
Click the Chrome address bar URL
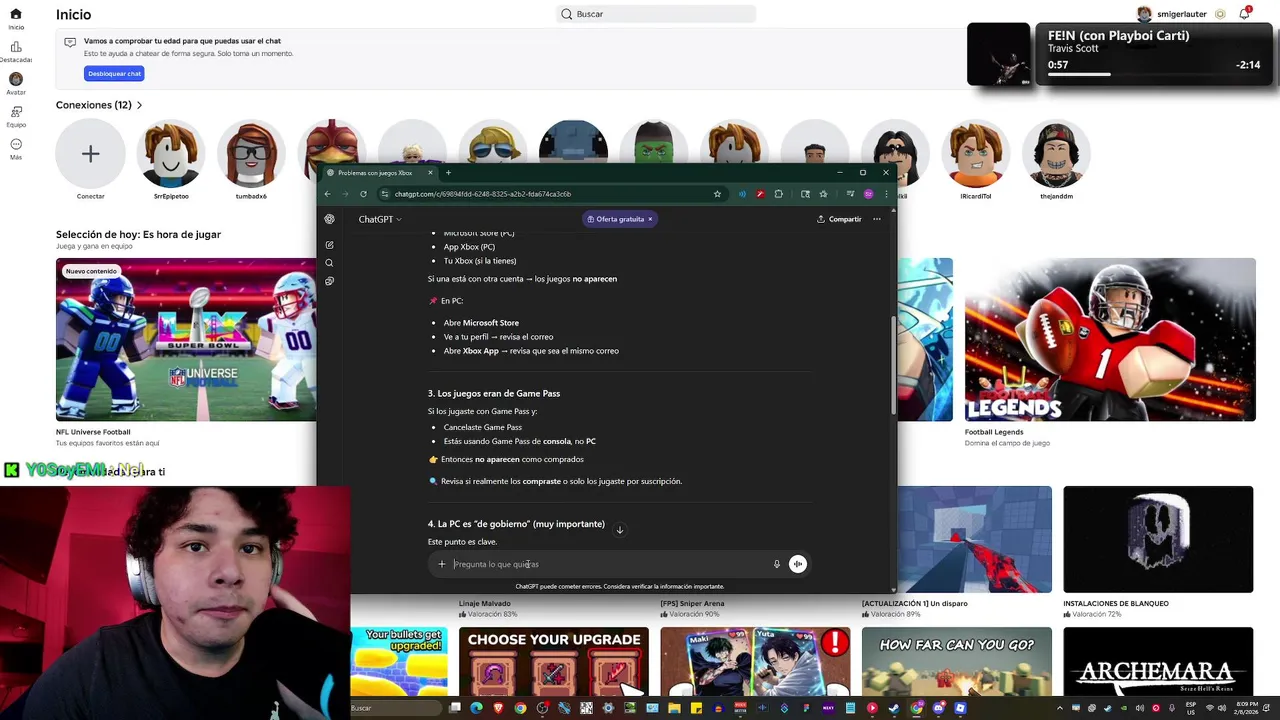pyautogui.click(x=482, y=194)
